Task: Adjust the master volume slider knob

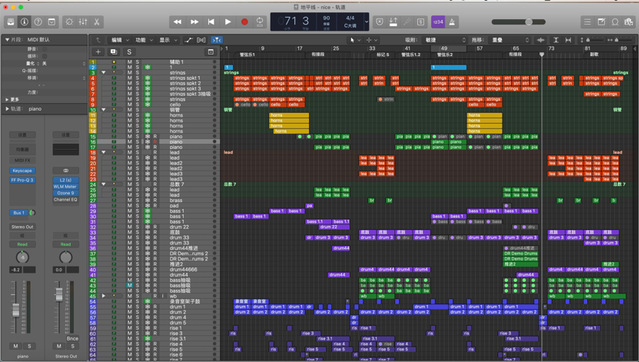Action: point(529,22)
